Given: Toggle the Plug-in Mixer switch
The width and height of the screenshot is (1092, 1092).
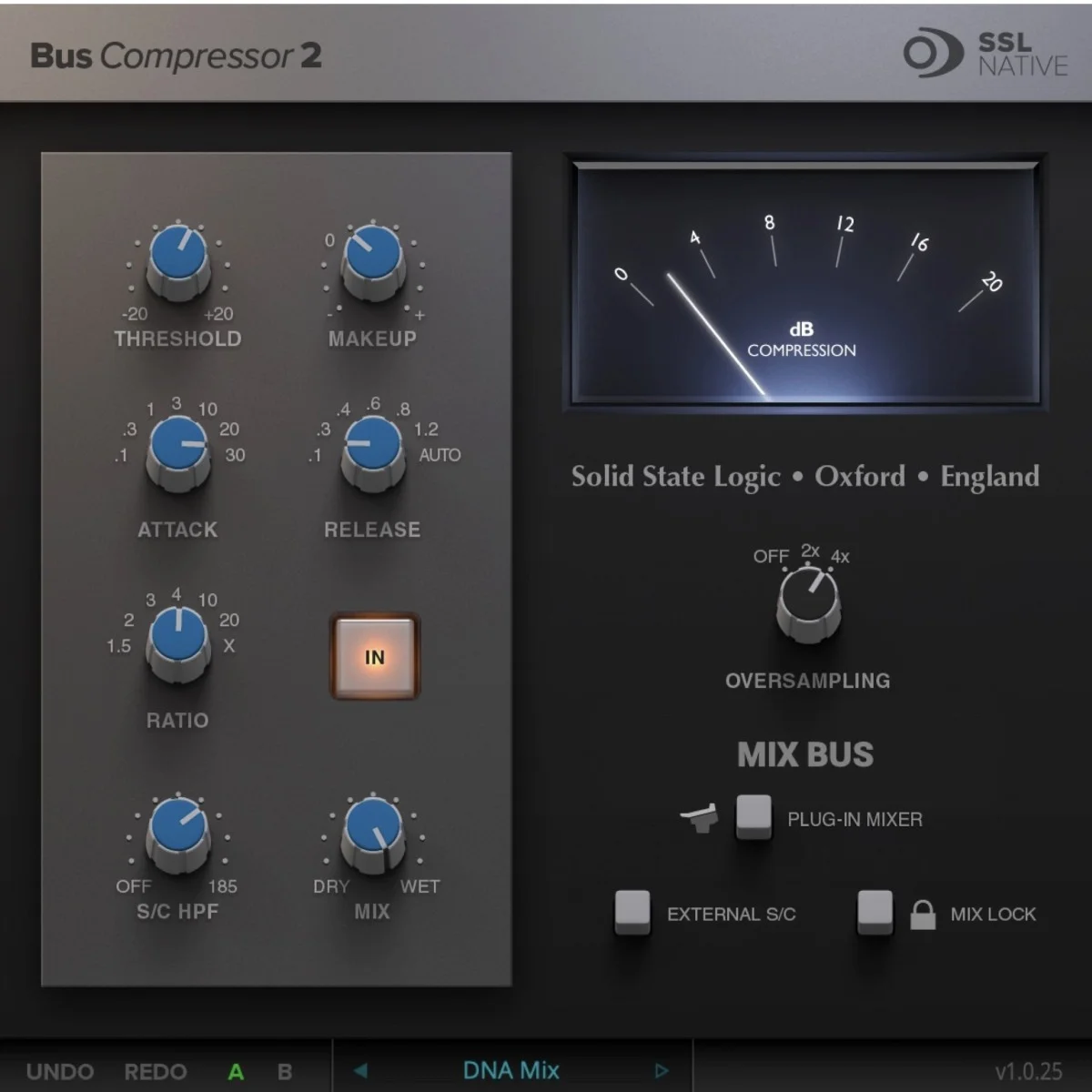Looking at the screenshot, I should (x=753, y=816).
